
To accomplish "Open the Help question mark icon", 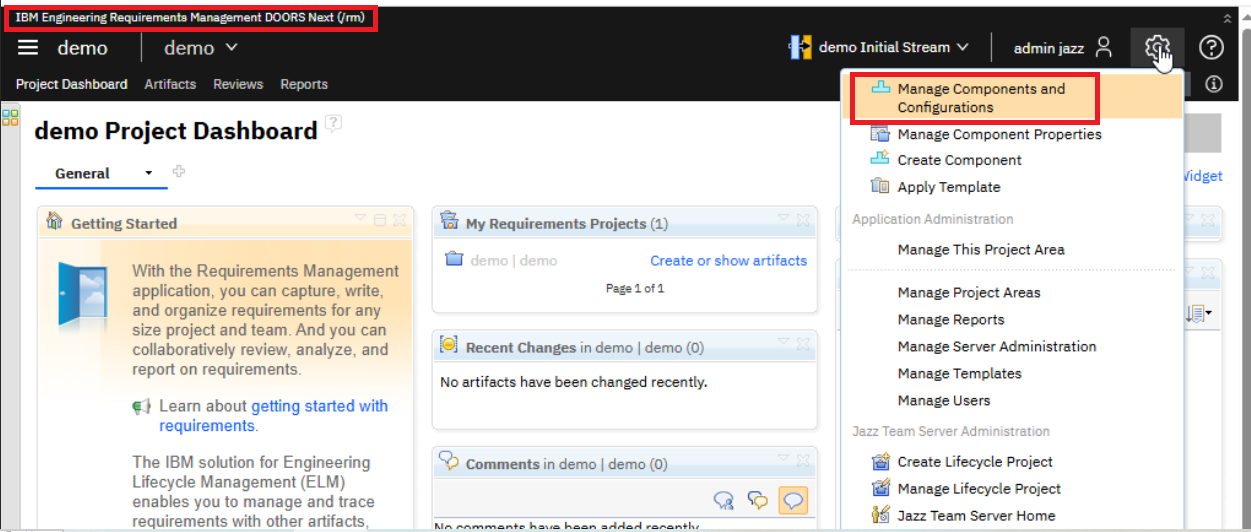I will tap(1211, 47).
